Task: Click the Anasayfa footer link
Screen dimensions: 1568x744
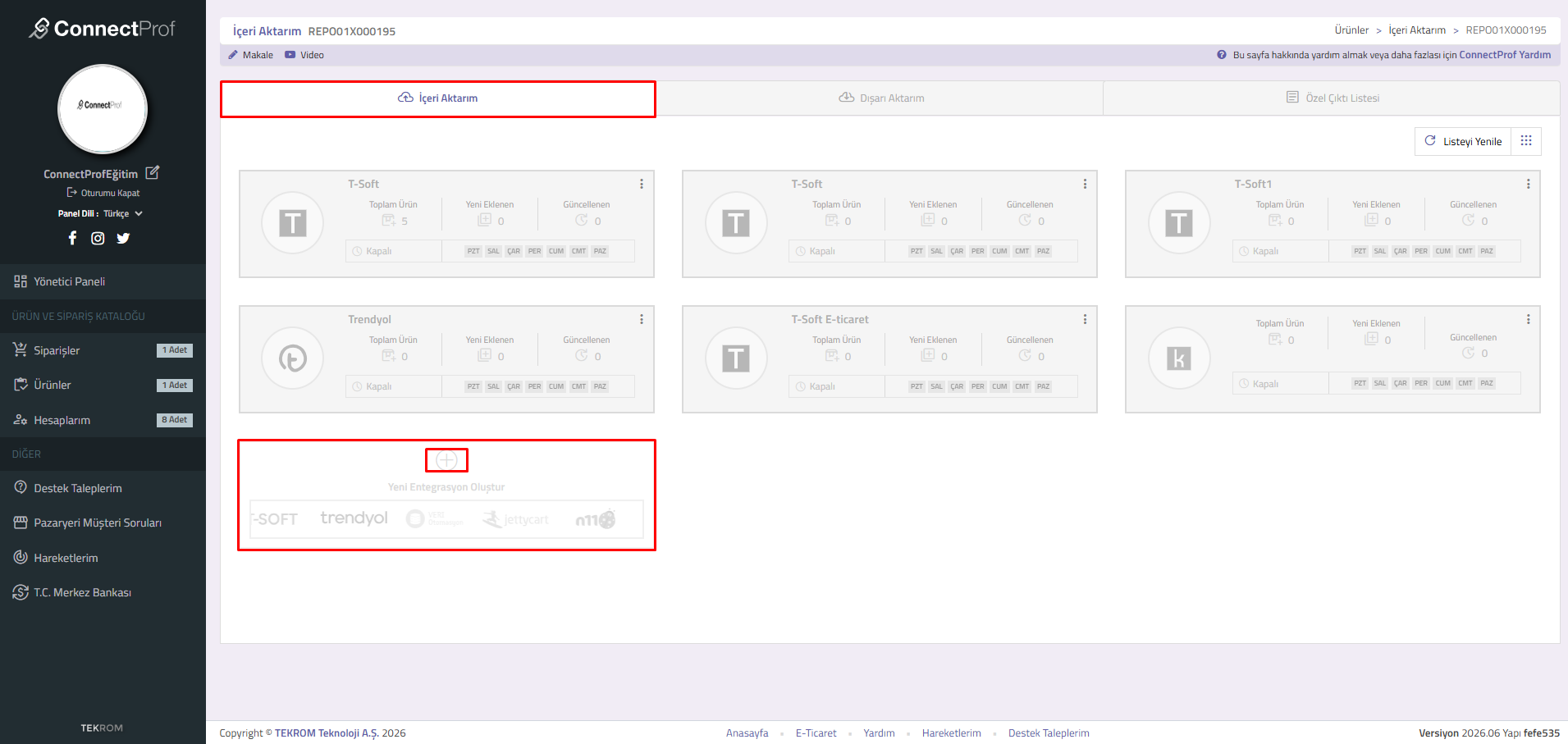Action: click(x=747, y=733)
